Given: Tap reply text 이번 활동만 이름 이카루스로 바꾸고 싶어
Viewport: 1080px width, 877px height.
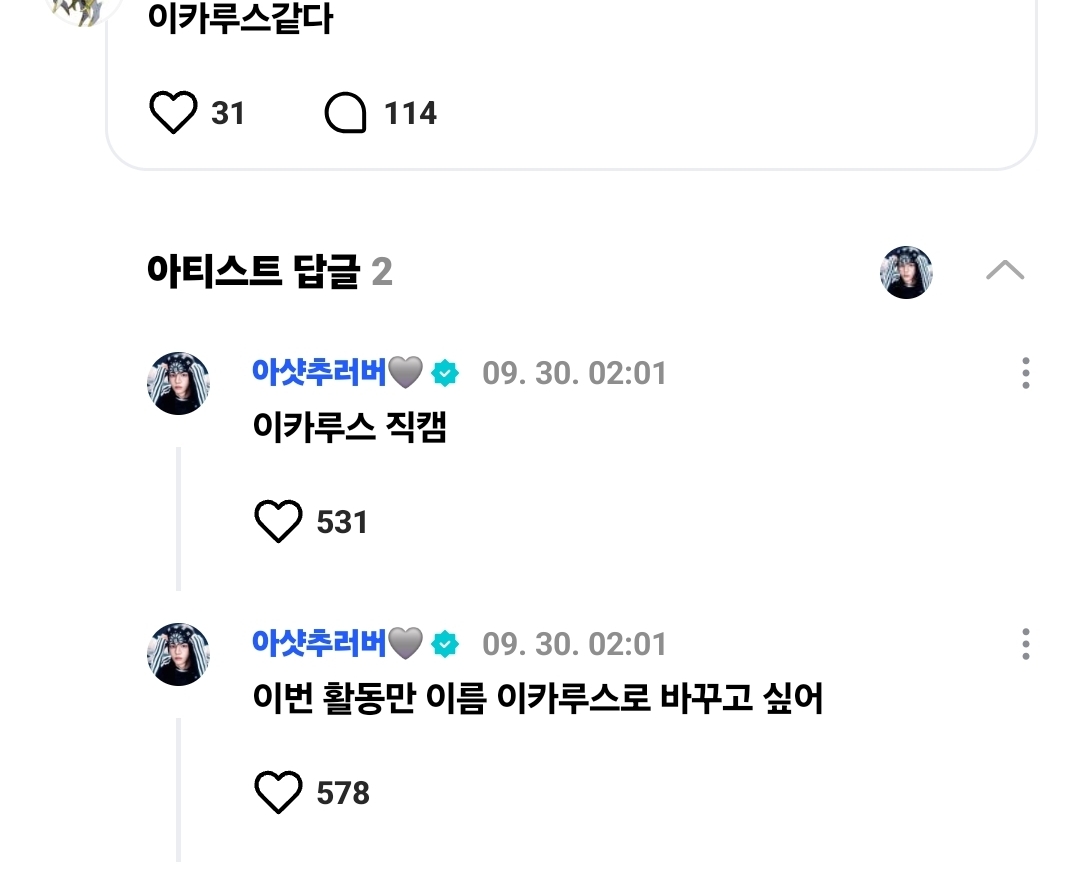Looking at the screenshot, I should point(538,697).
